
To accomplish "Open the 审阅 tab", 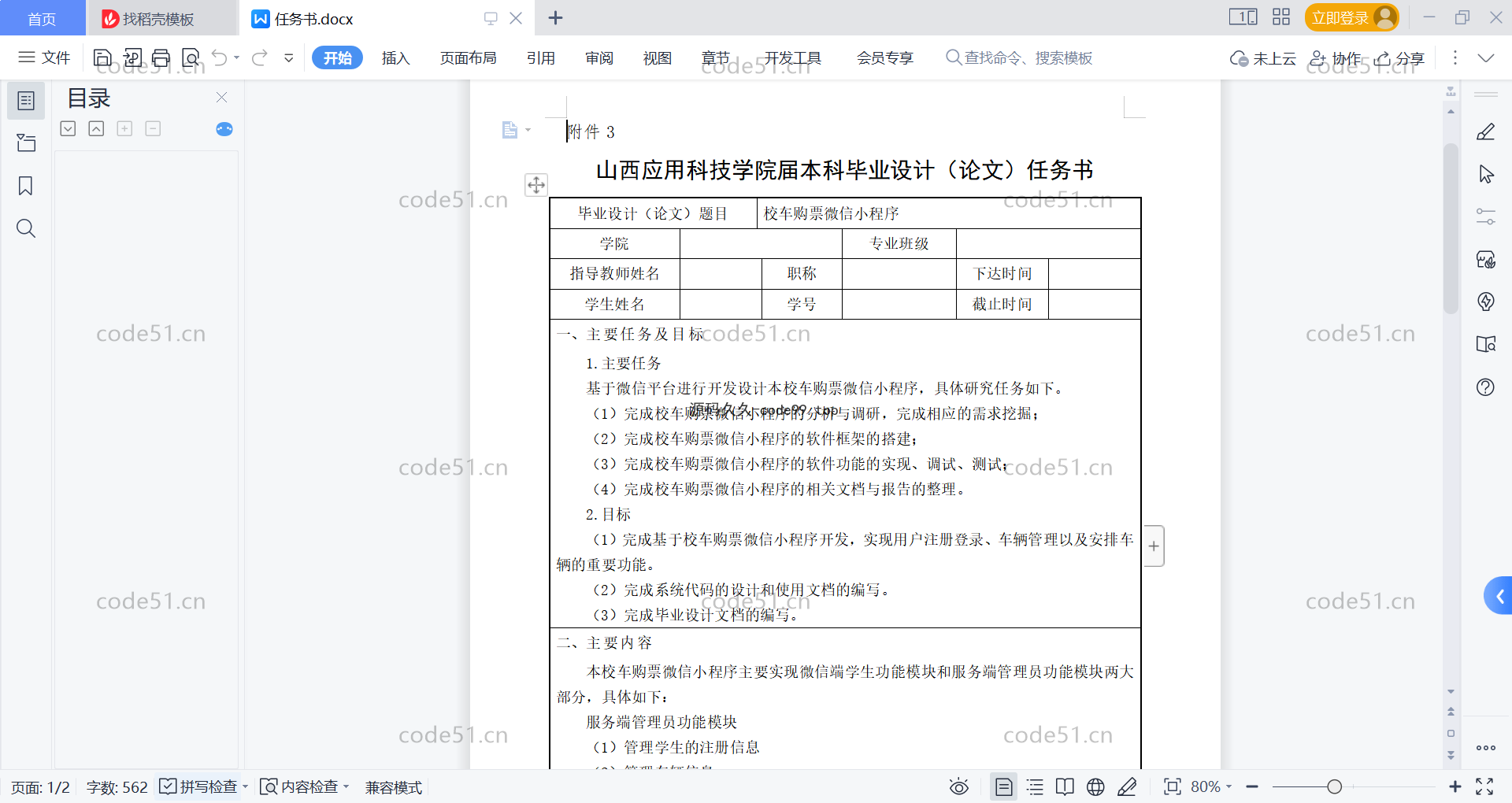I will pyautogui.click(x=598, y=57).
